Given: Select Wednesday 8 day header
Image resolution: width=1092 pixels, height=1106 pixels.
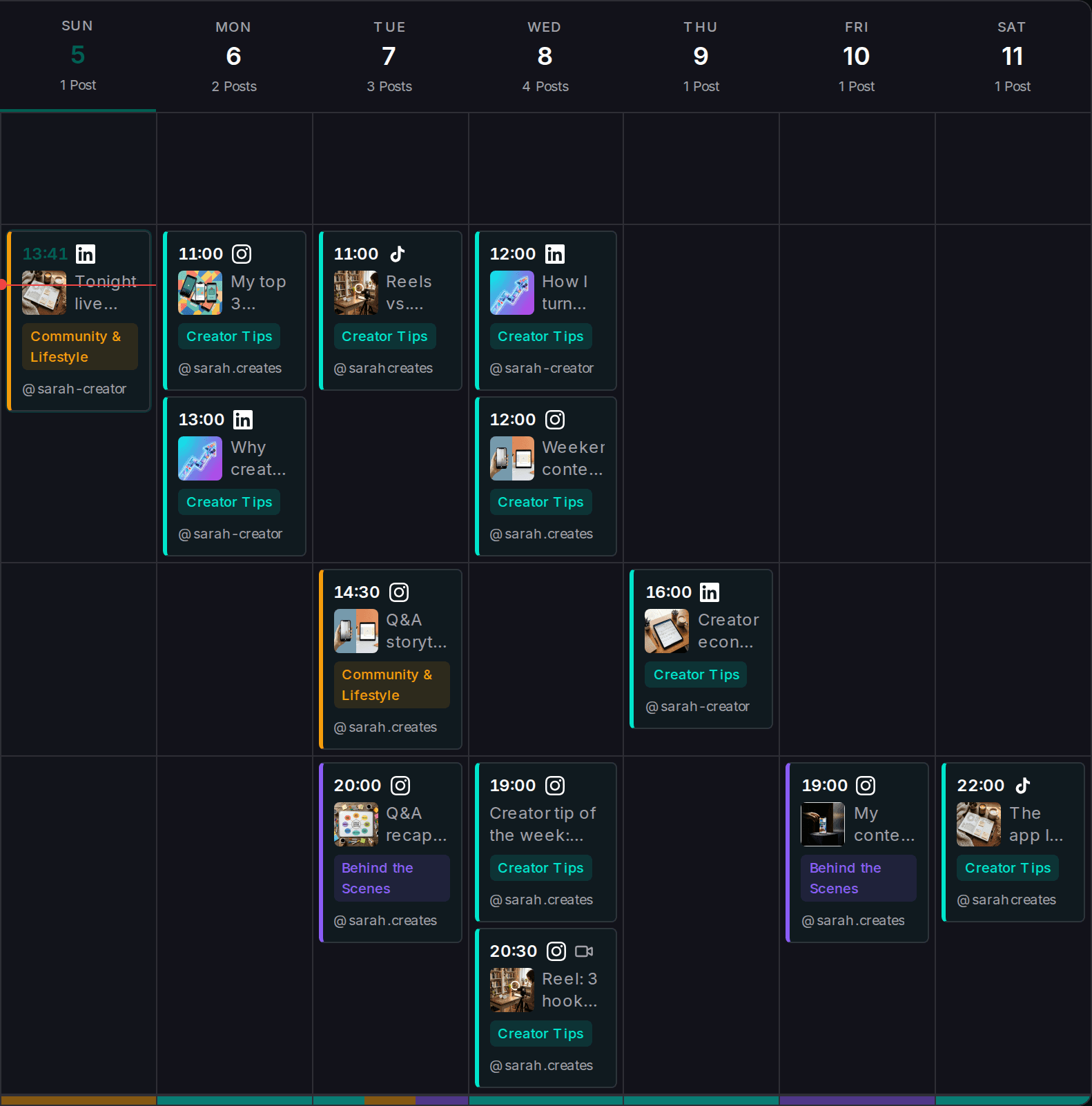Looking at the screenshot, I should point(545,56).
